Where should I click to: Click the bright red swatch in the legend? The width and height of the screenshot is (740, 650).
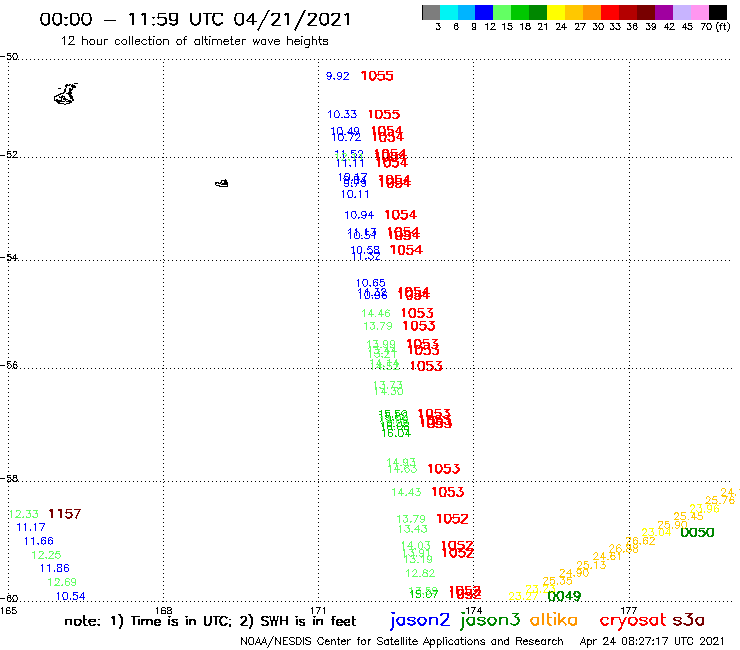coord(610,12)
